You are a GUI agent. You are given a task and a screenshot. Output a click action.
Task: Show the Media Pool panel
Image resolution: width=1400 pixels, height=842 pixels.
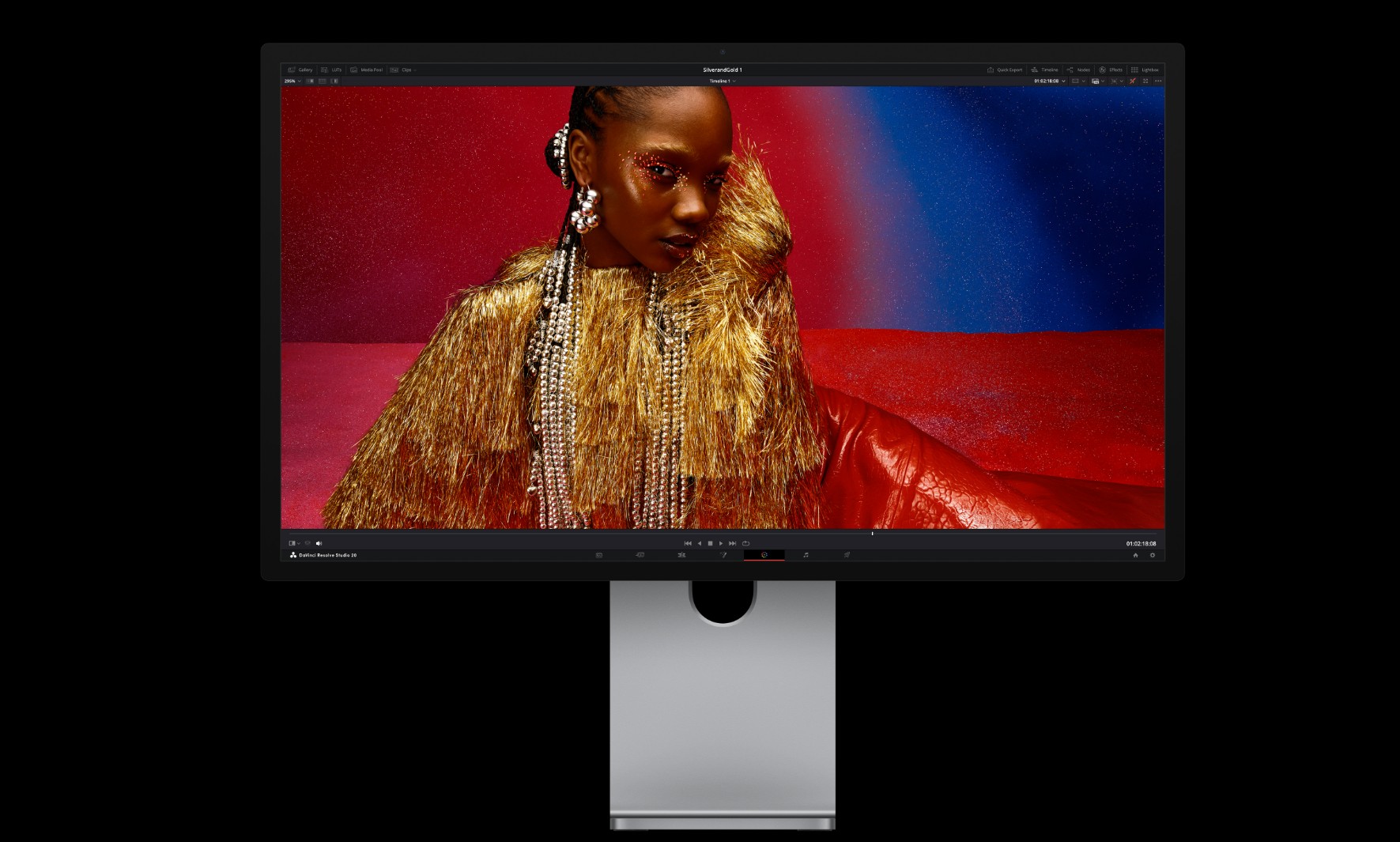pos(366,70)
